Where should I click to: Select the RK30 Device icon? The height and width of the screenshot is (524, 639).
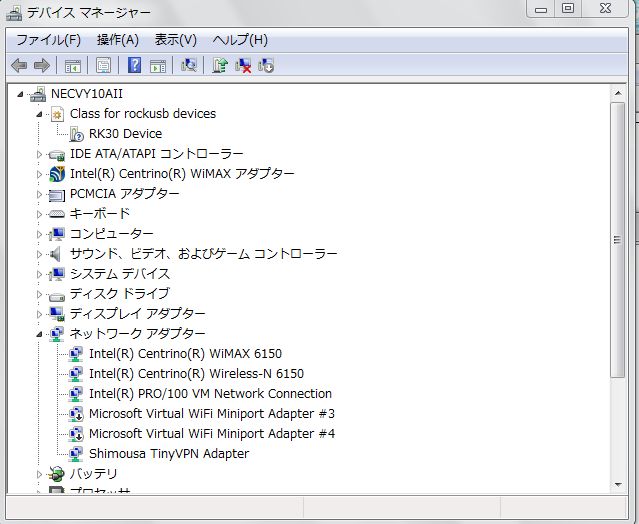click(x=76, y=134)
